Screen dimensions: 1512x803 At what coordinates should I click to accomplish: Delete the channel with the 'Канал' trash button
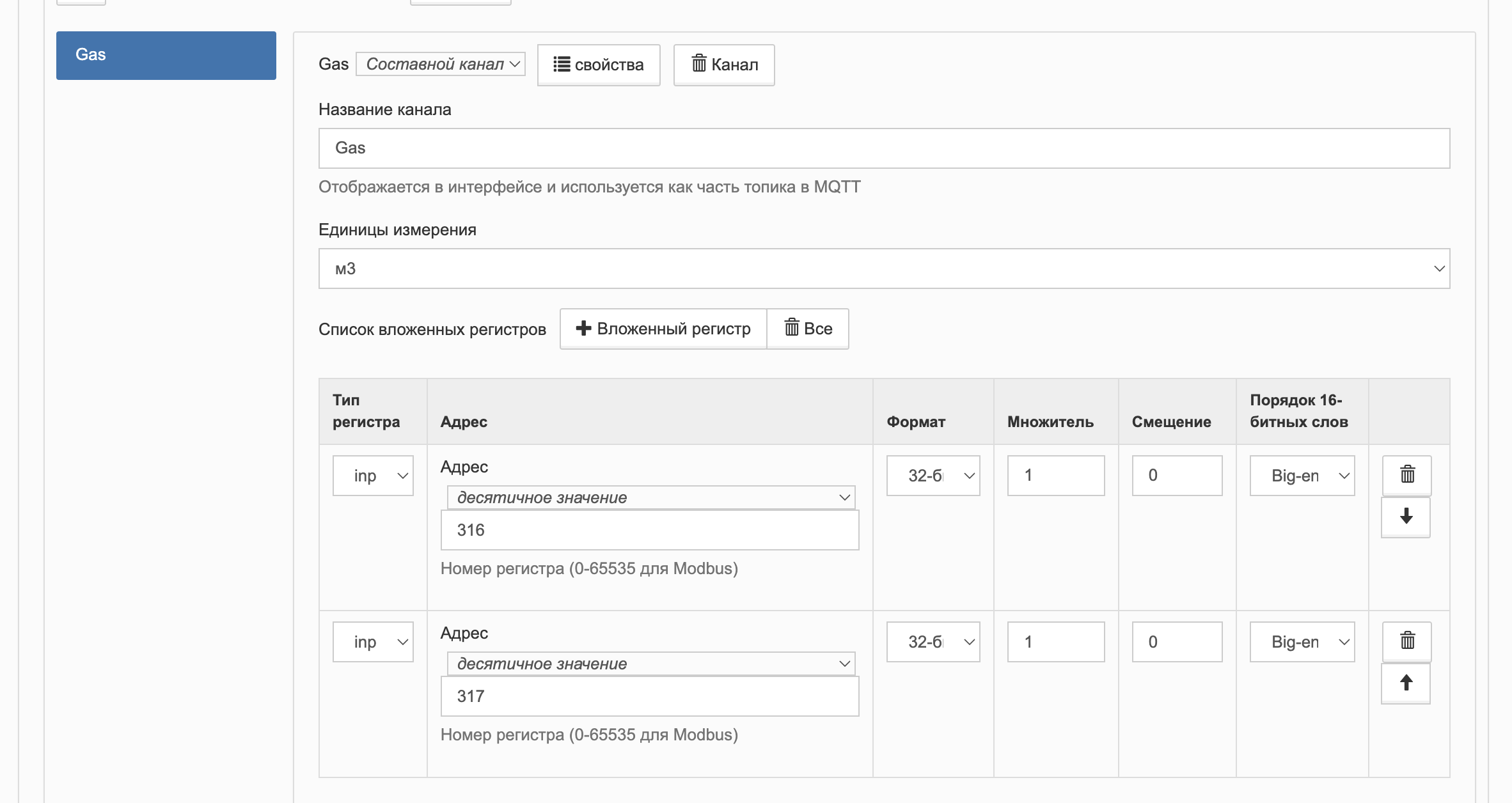click(x=724, y=65)
